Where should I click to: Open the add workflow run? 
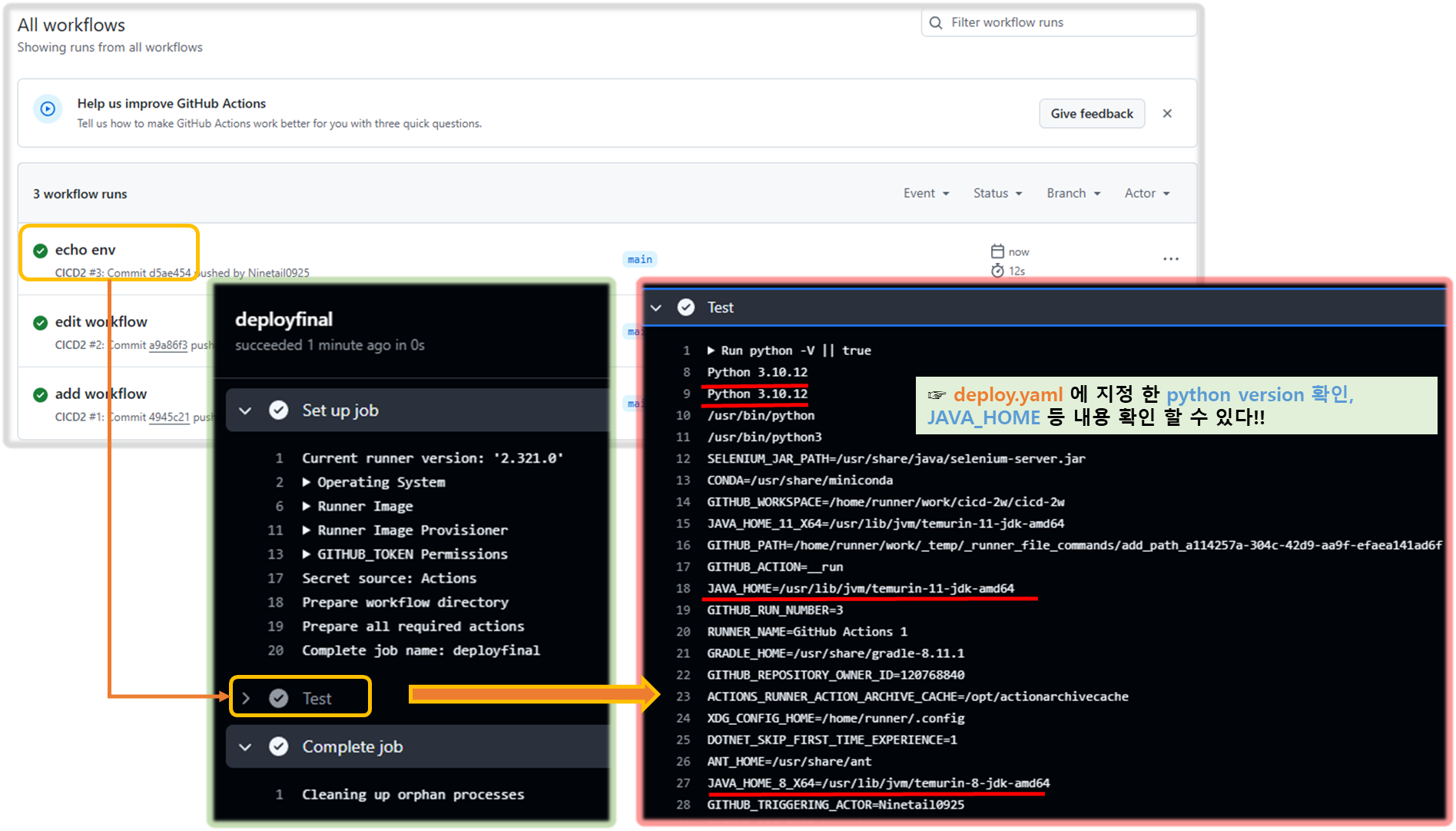pyautogui.click(x=101, y=394)
